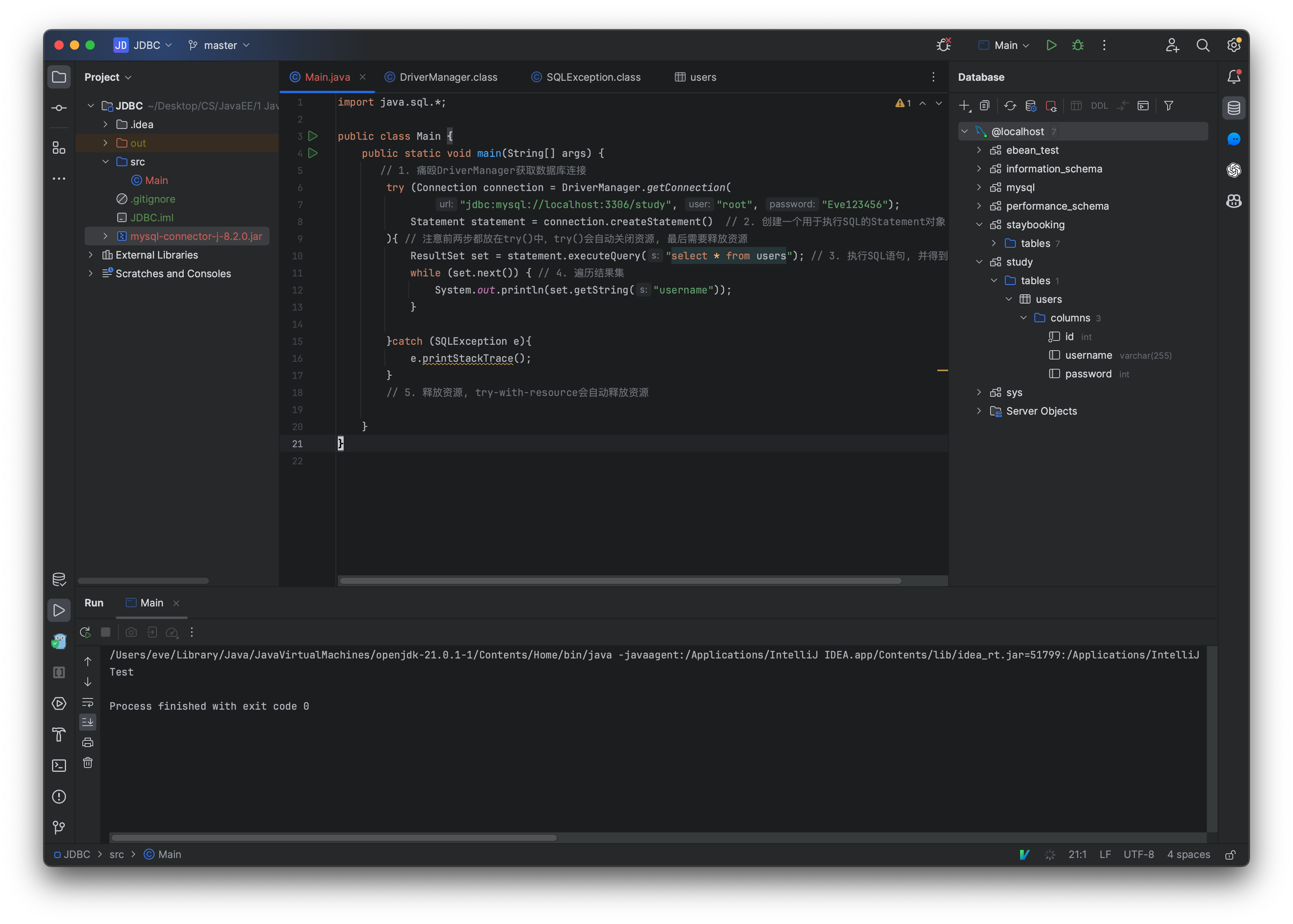Toggle read-only lock in status bar
The image size is (1293, 924).
[1230, 855]
